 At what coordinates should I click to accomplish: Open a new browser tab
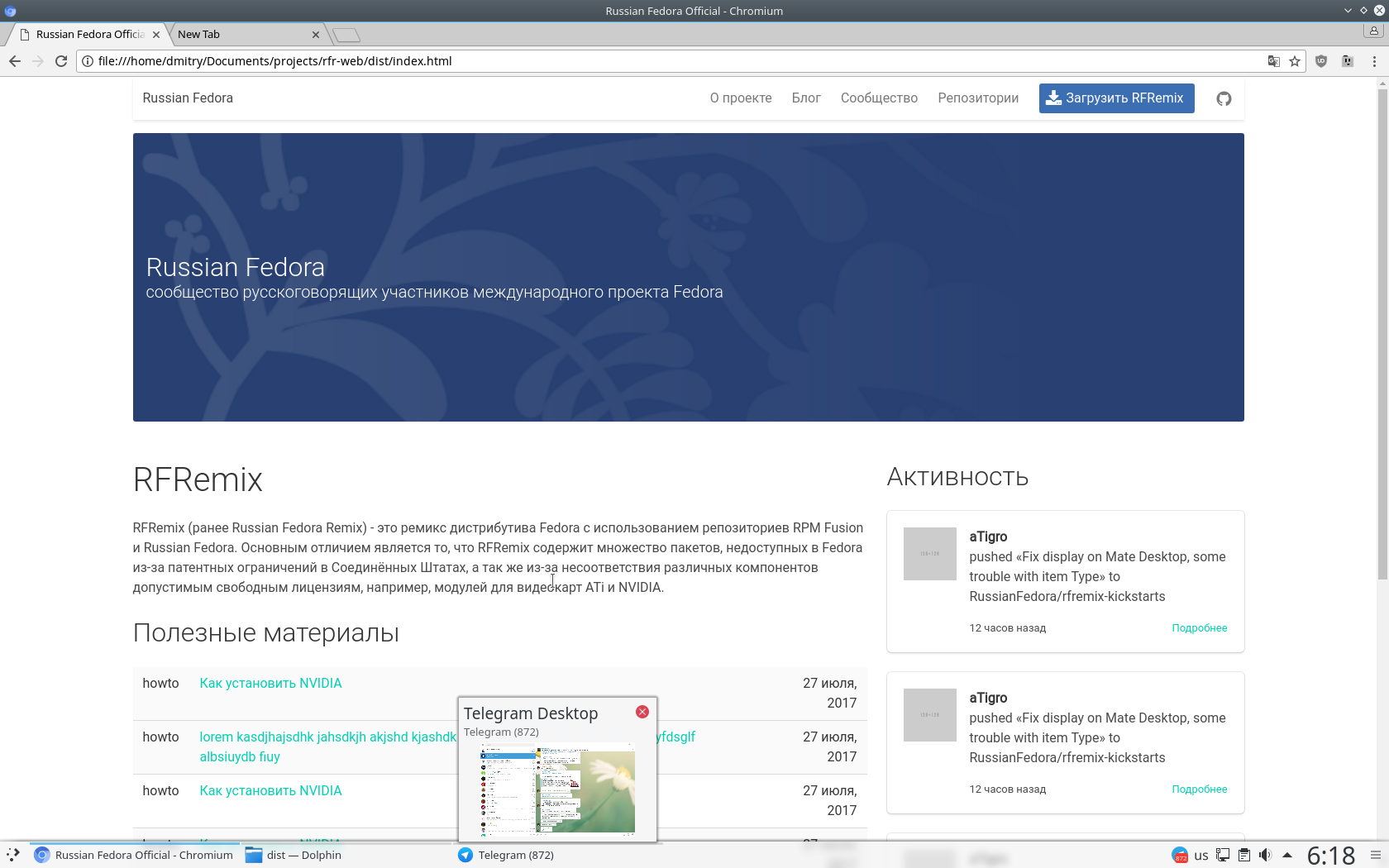click(x=346, y=35)
